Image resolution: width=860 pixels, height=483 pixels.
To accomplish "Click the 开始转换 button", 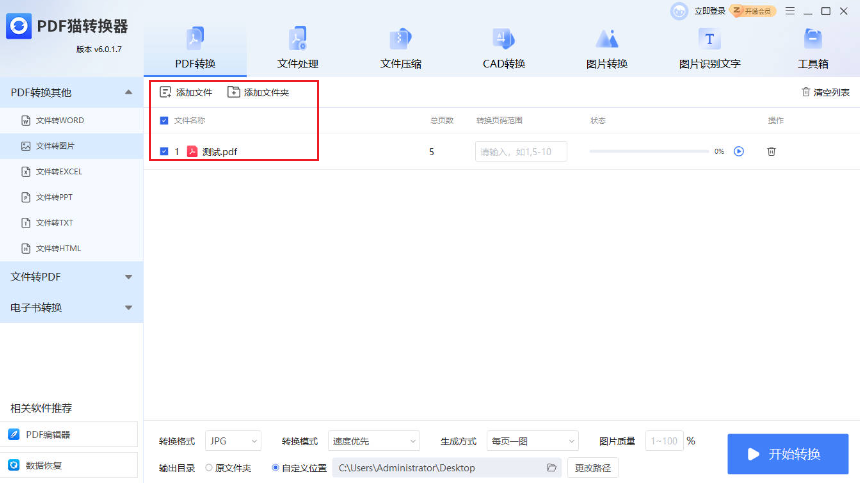I will point(787,454).
